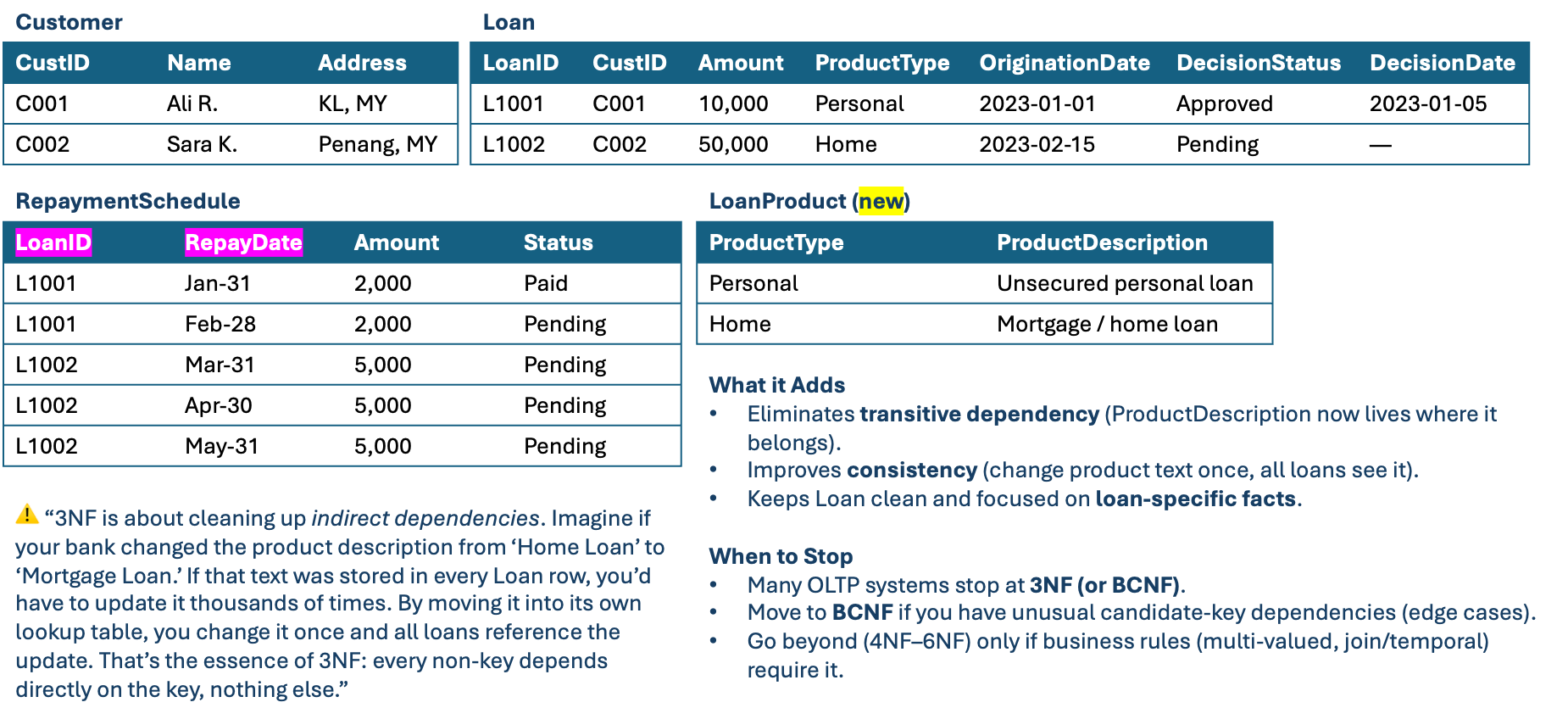Select the highlighted LoanID header in RepaymentSchedule
Viewport: 1568px width, 719px height.
pyautogui.click(x=53, y=242)
